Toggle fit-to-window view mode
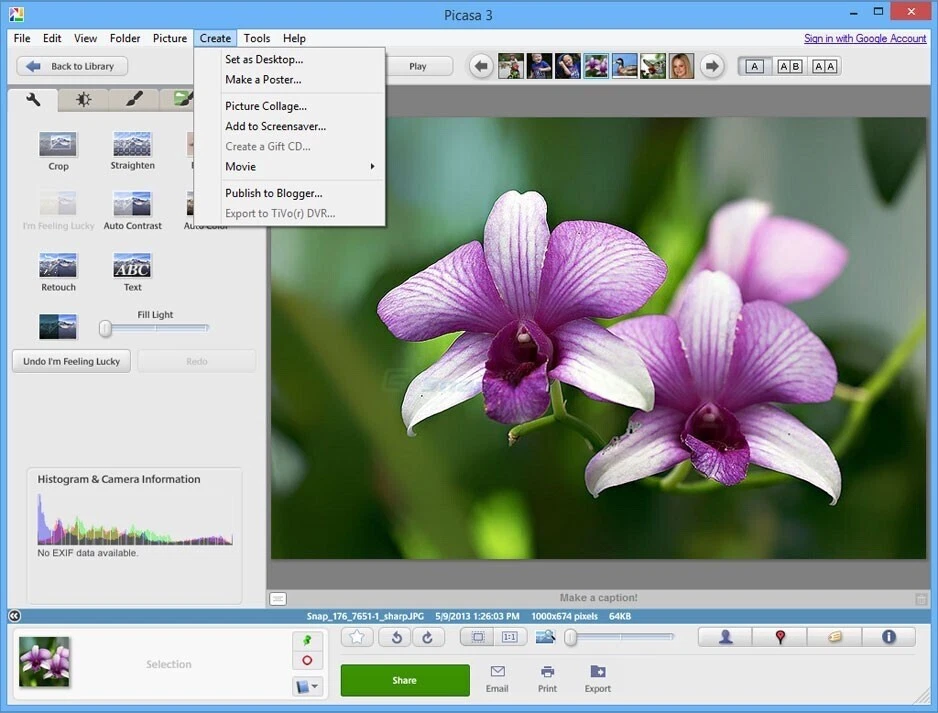Viewport: 938px width, 713px height. (476, 636)
